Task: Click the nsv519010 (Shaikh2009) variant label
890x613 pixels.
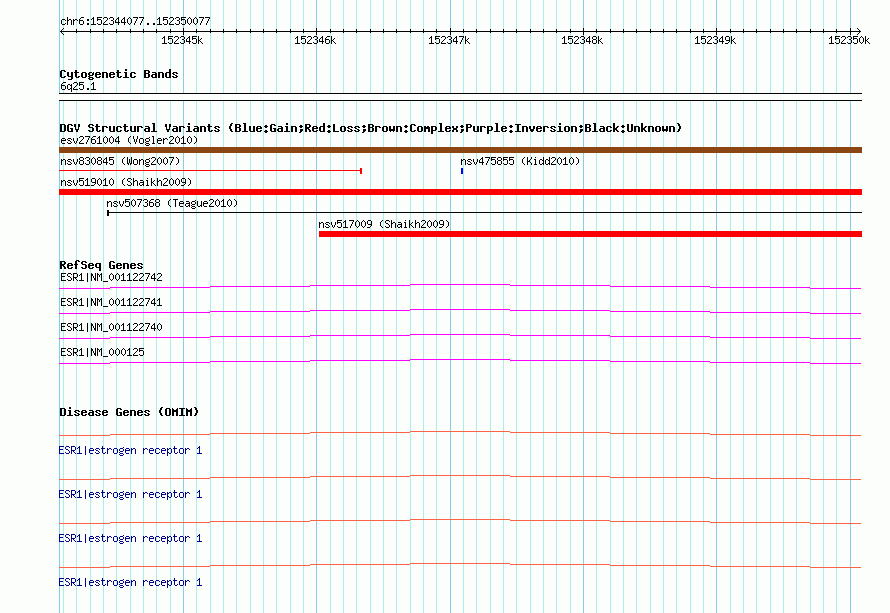Action: [x=126, y=182]
